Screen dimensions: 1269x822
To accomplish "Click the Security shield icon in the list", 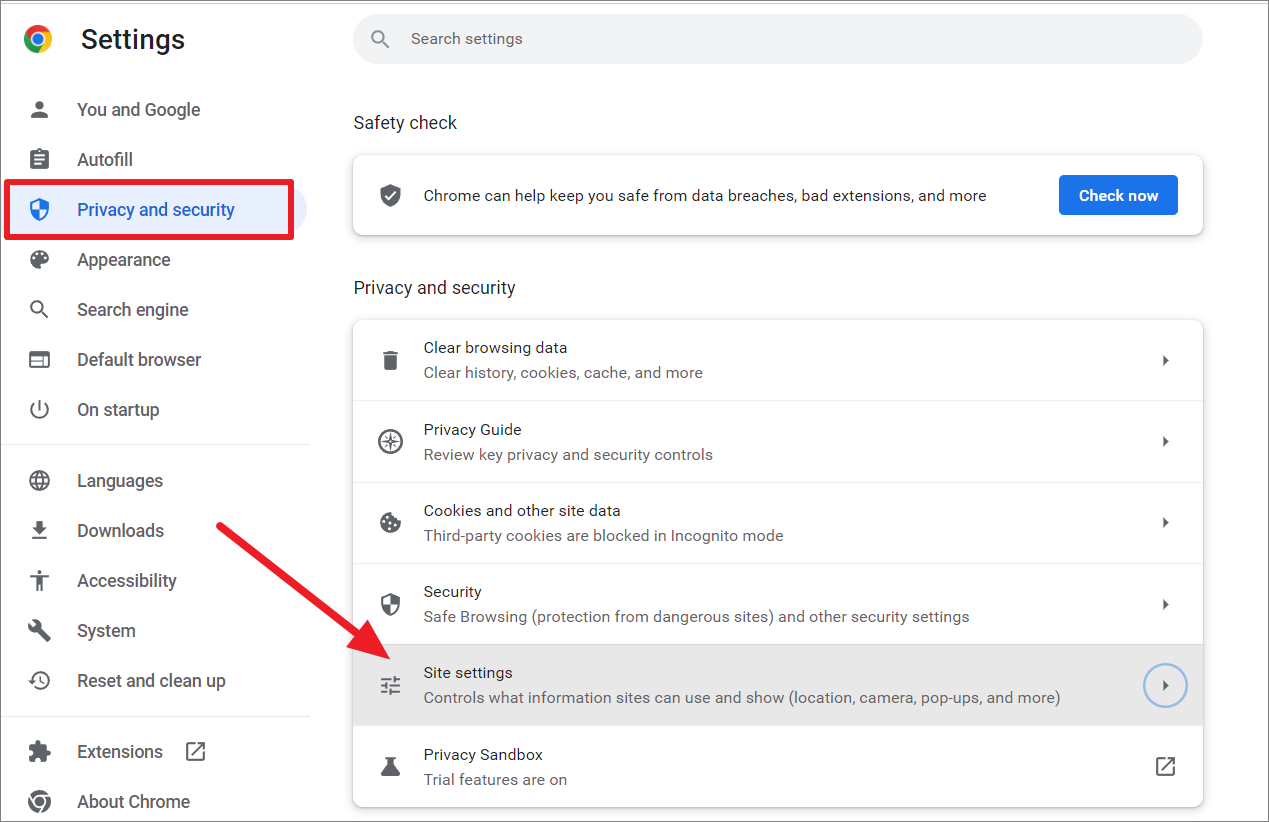I will click(x=390, y=604).
